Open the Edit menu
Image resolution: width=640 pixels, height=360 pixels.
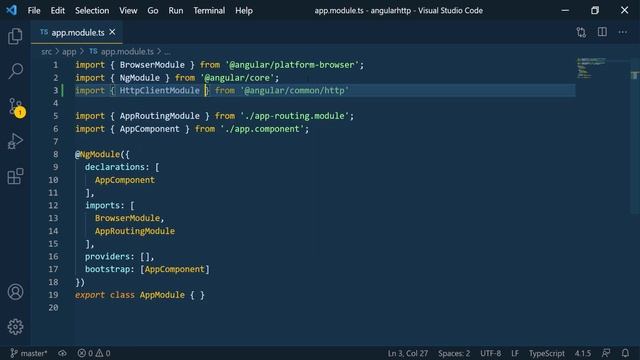pos(58,11)
